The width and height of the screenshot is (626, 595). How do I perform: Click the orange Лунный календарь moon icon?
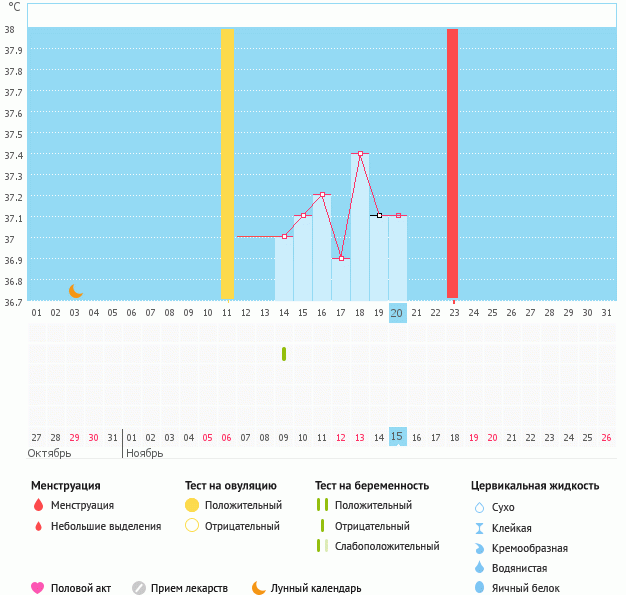pyautogui.click(x=259, y=588)
